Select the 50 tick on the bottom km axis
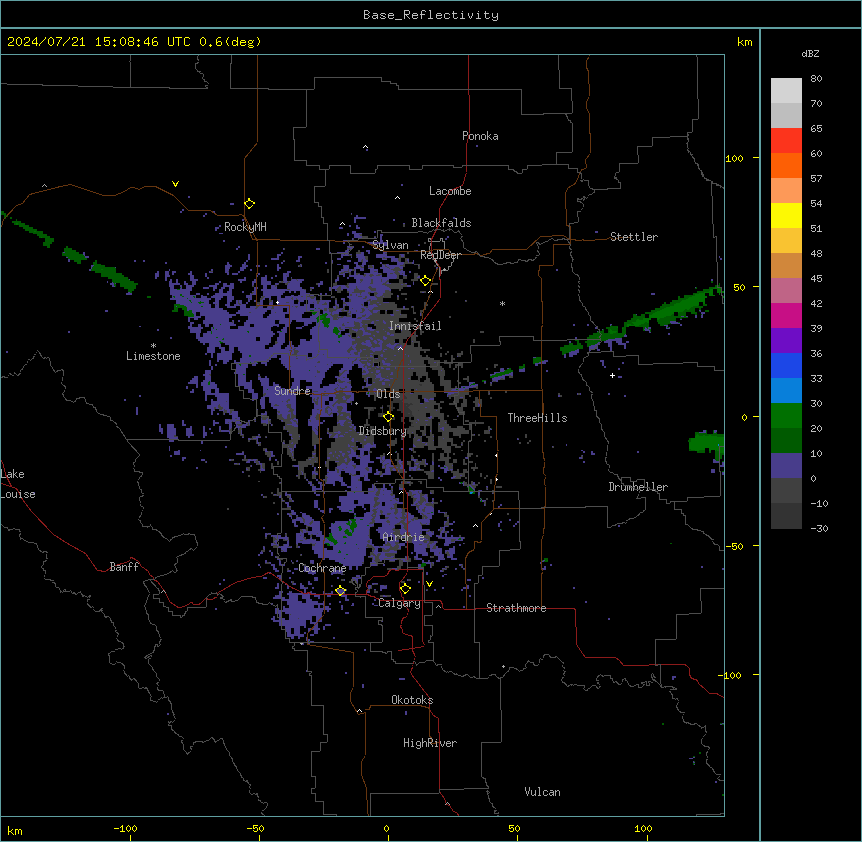 (x=514, y=828)
